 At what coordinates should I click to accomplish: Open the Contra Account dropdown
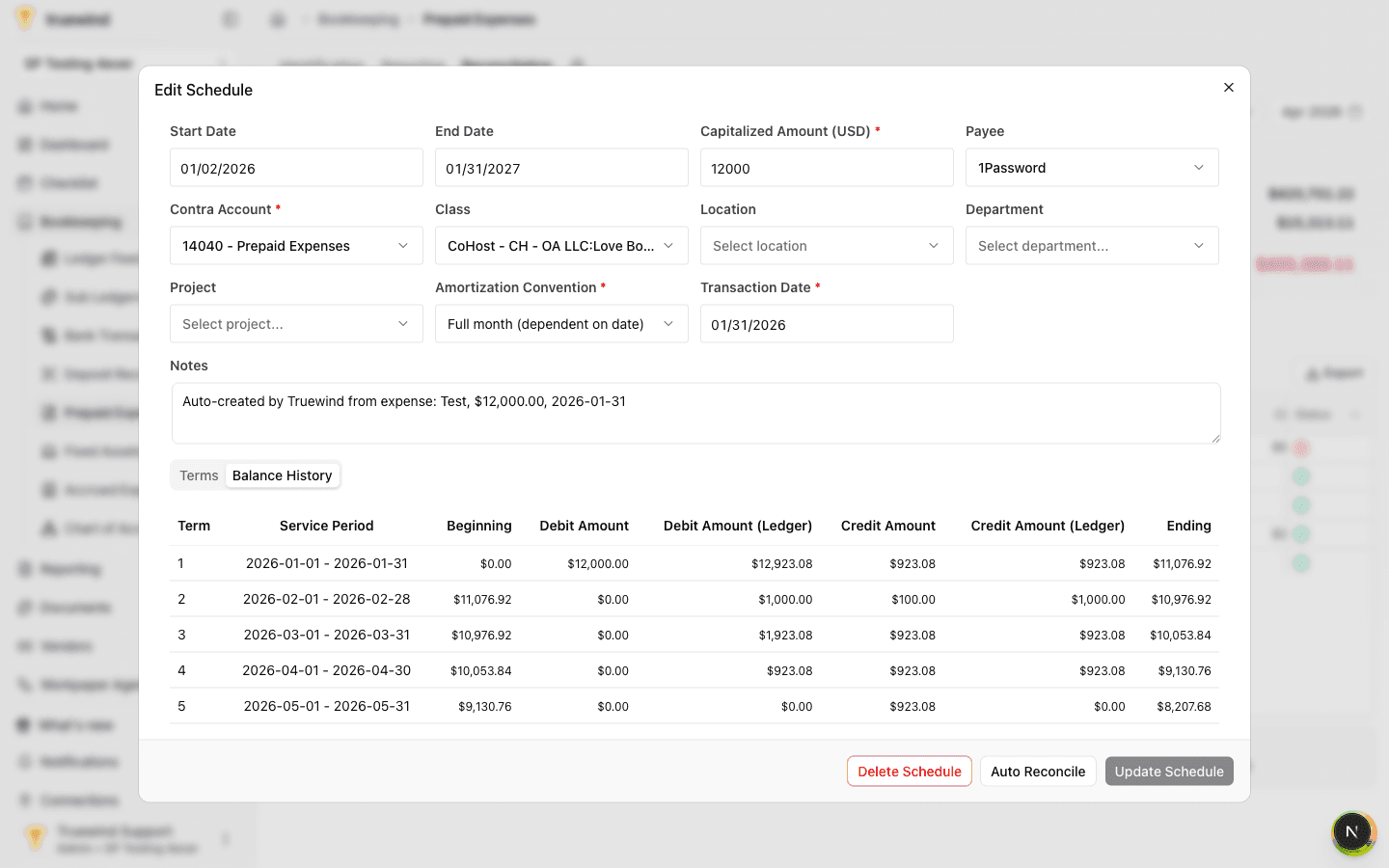point(296,246)
